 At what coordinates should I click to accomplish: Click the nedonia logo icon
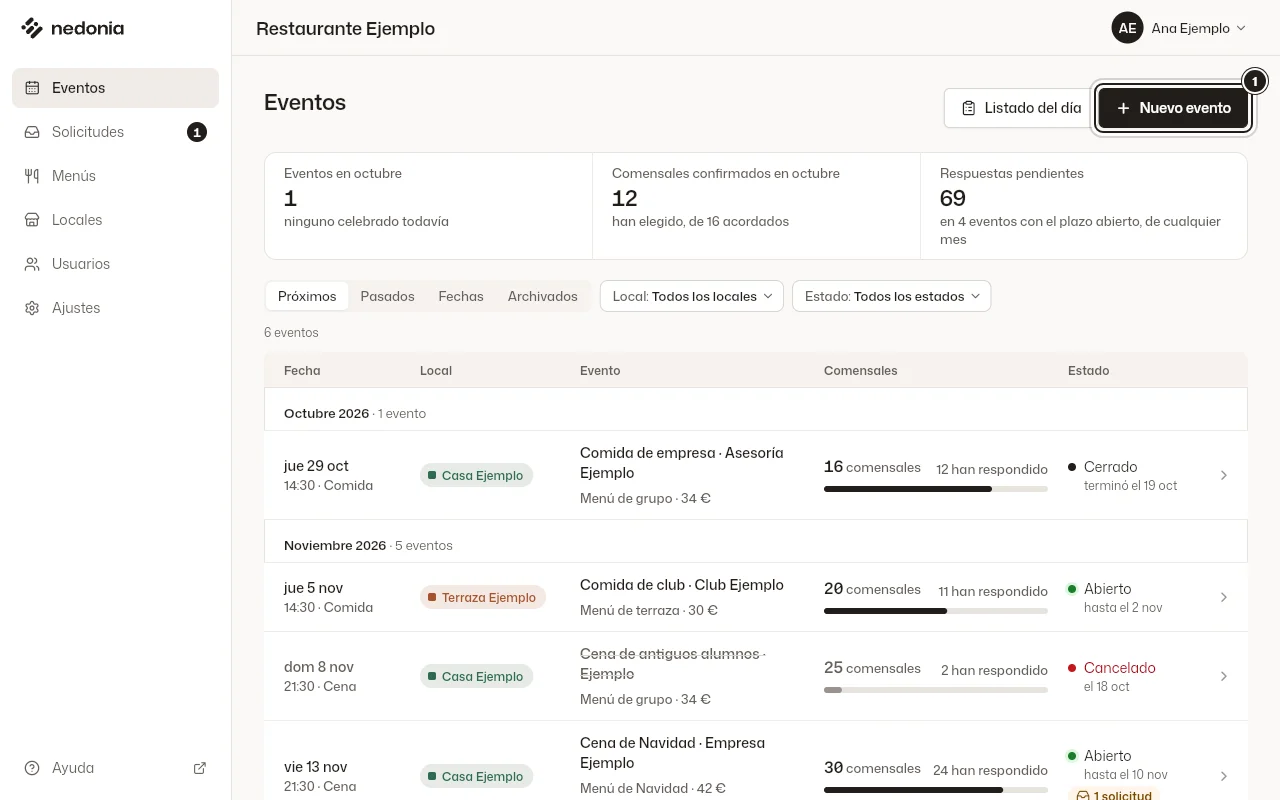tap(32, 28)
